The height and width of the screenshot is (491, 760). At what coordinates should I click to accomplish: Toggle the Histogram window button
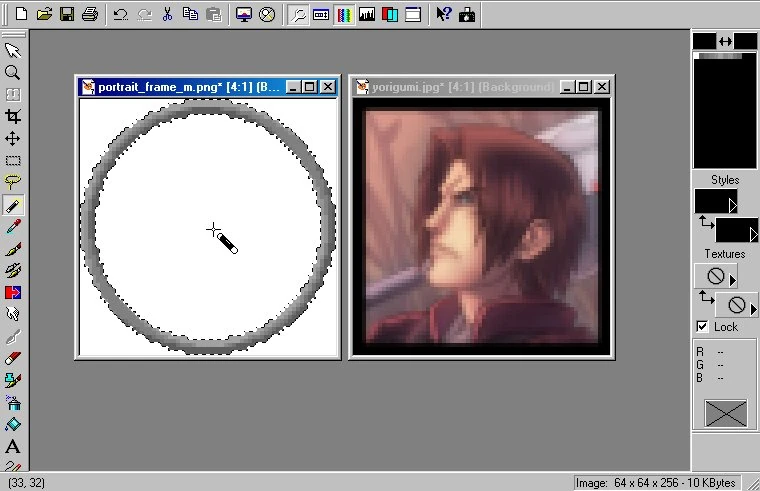click(367, 15)
